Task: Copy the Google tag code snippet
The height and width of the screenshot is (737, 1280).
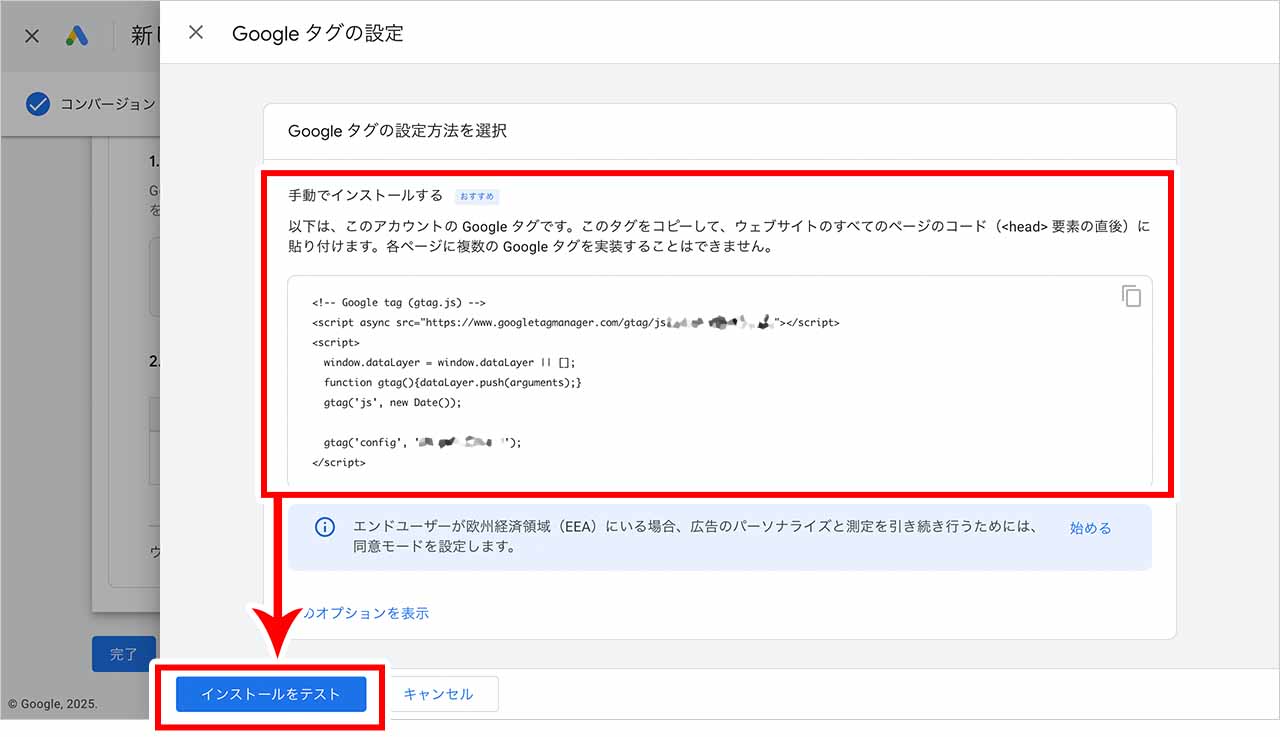Action: 1131,296
